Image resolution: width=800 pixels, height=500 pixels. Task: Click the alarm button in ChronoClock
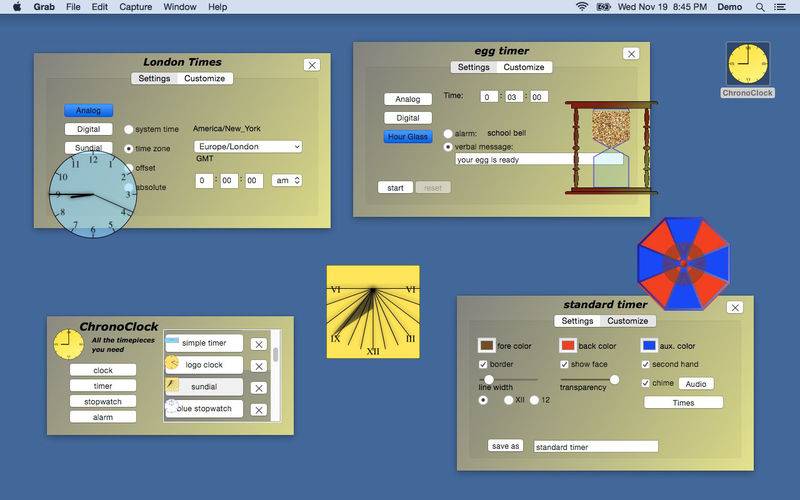pos(103,417)
